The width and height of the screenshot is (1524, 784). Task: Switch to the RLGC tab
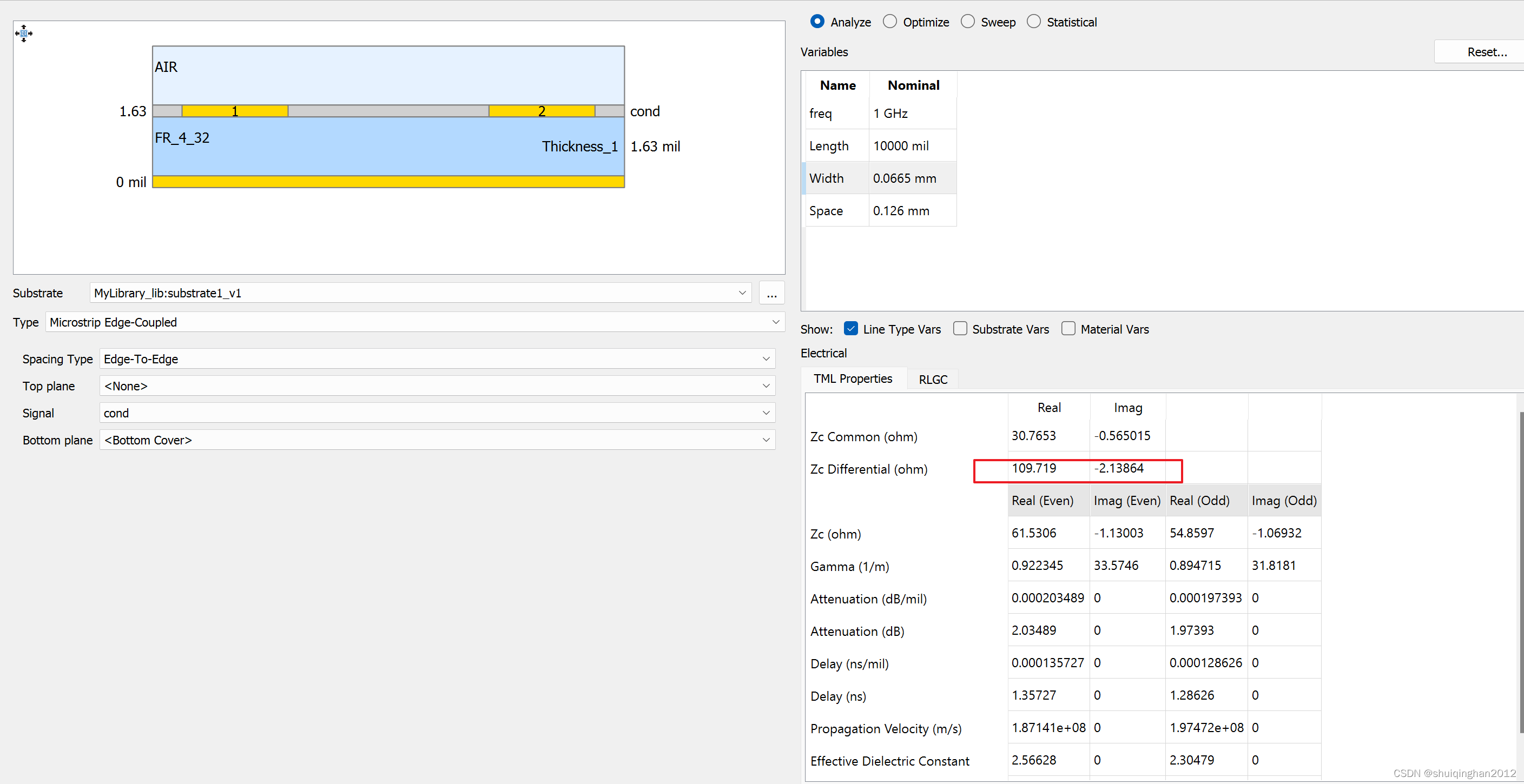[x=932, y=380]
